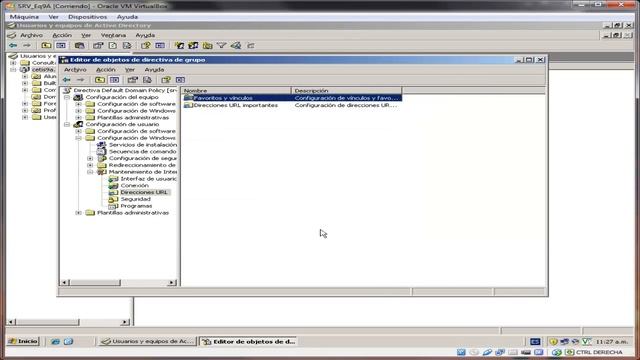The image size is (640, 360).
Task: Sort list by Descripción column header
Action: tap(347, 91)
